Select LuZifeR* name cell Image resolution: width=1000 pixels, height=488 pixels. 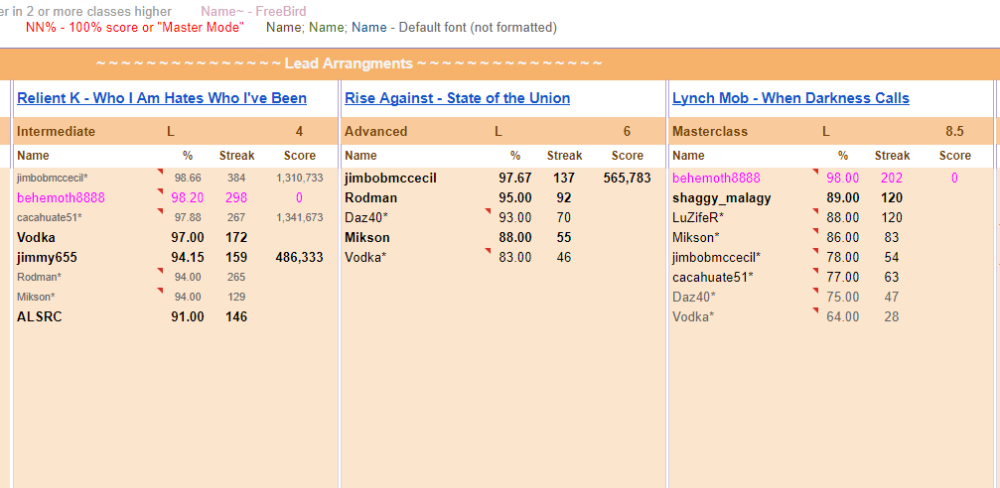(x=698, y=218)
